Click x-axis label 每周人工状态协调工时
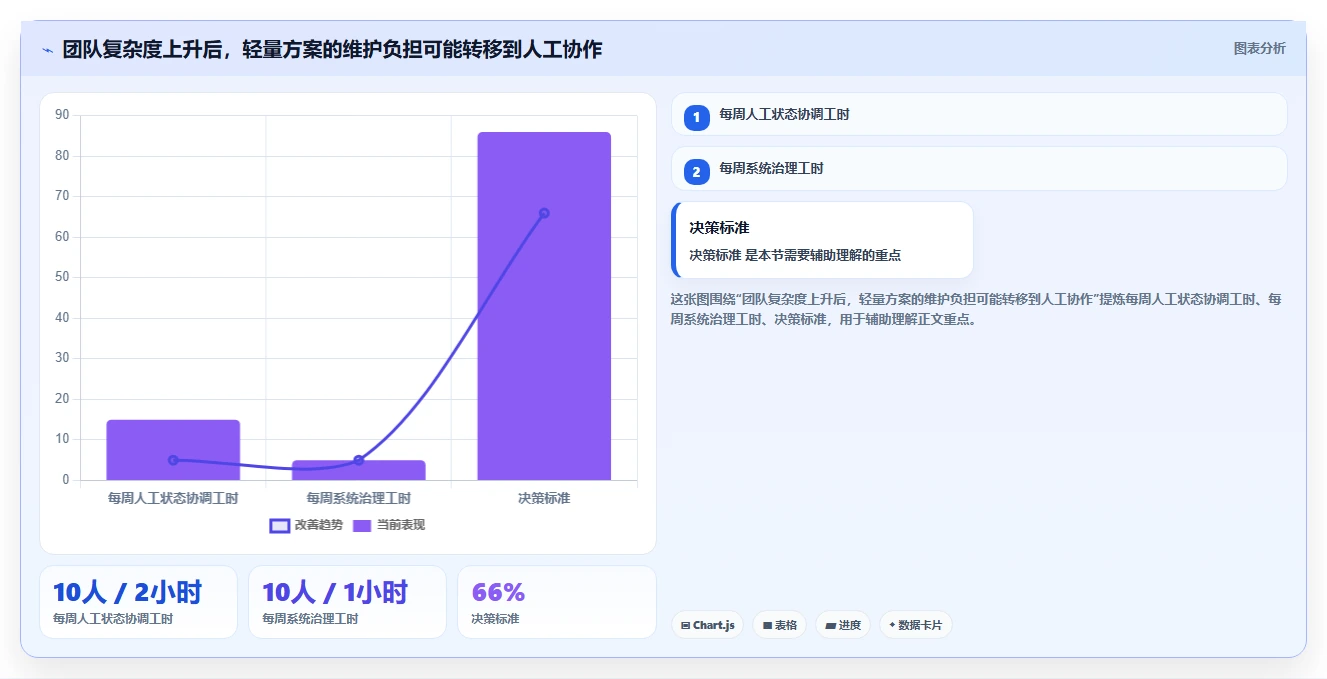This screenshot has width=1327, height=679. (173, 497)
